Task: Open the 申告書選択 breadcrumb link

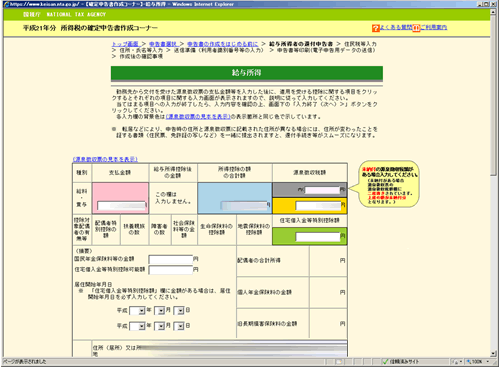Action: (x=163, y=44)
